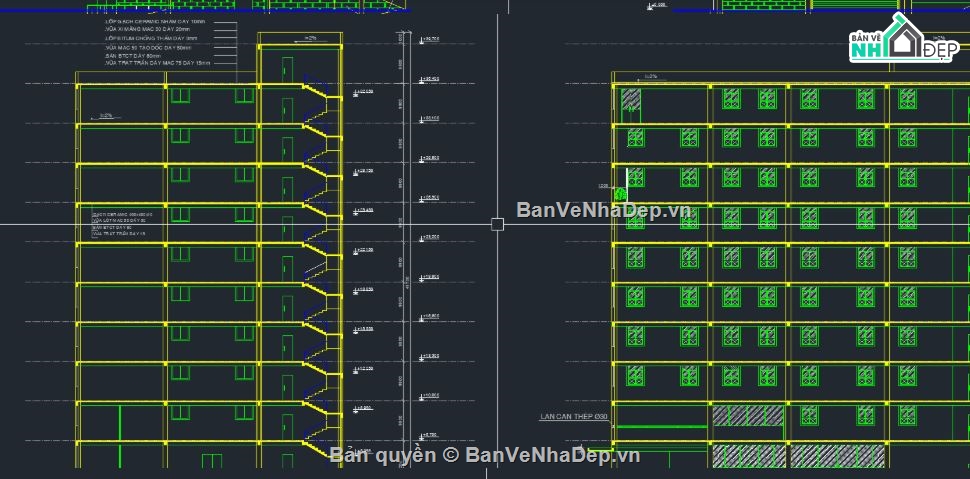Select the VỮA XI MĂNG MÁC 50 DÀY 20mm note

point(148,29)
